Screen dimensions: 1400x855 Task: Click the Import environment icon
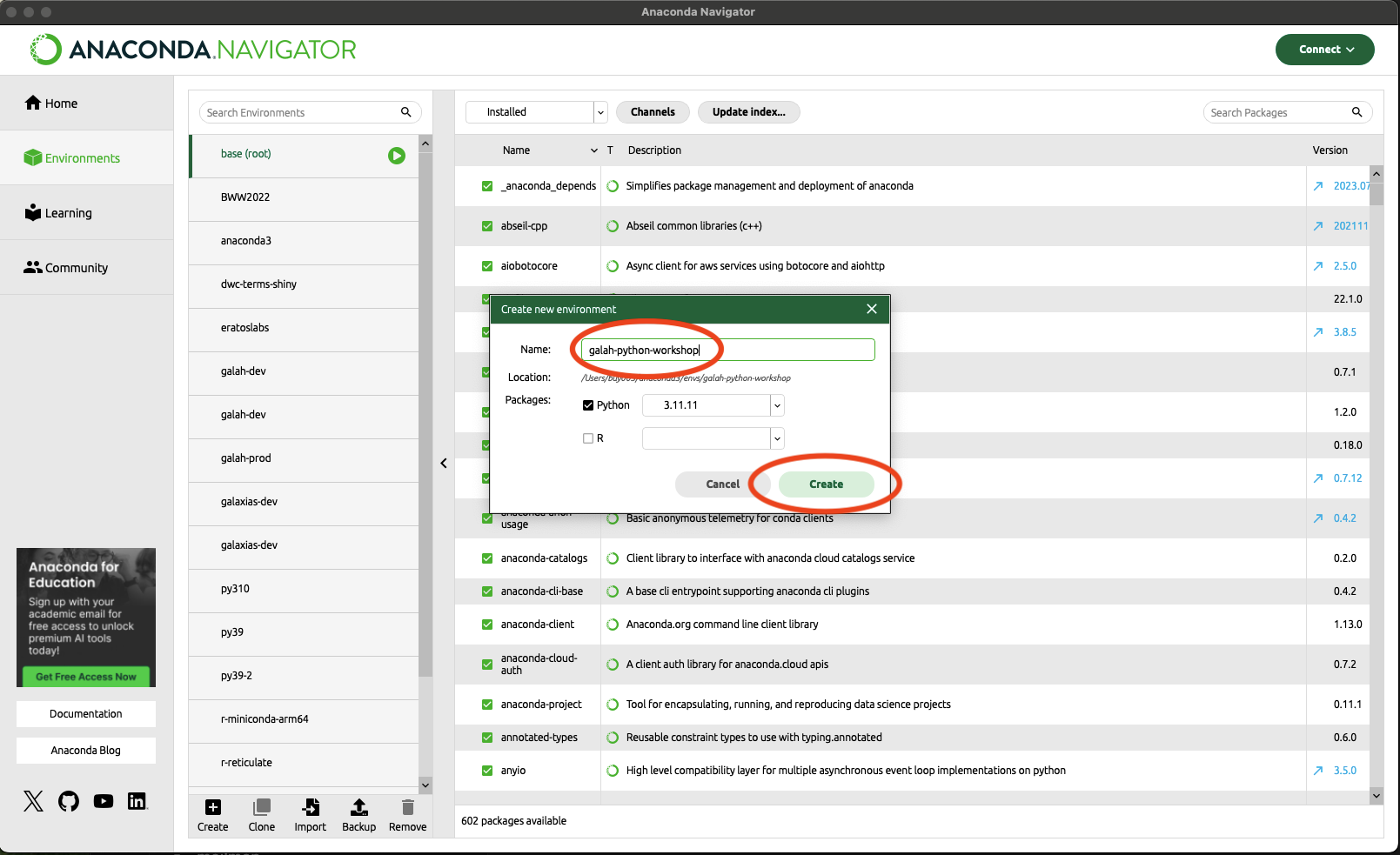tap(311, 808)
